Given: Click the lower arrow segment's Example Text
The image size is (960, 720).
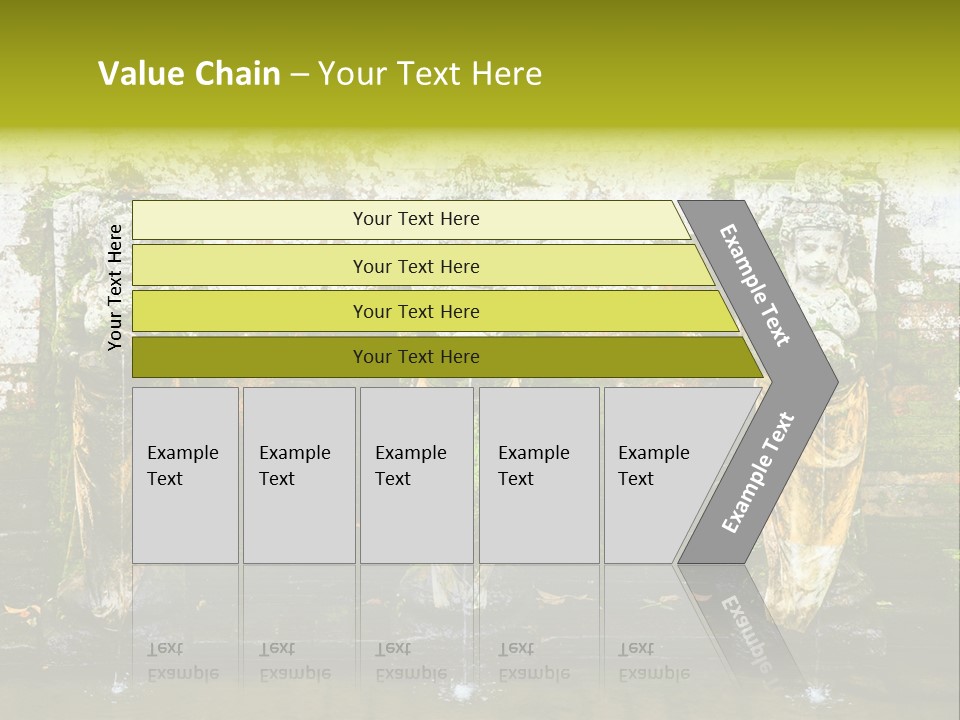Looking at the screenshot, I should click(x=758, y=473).
